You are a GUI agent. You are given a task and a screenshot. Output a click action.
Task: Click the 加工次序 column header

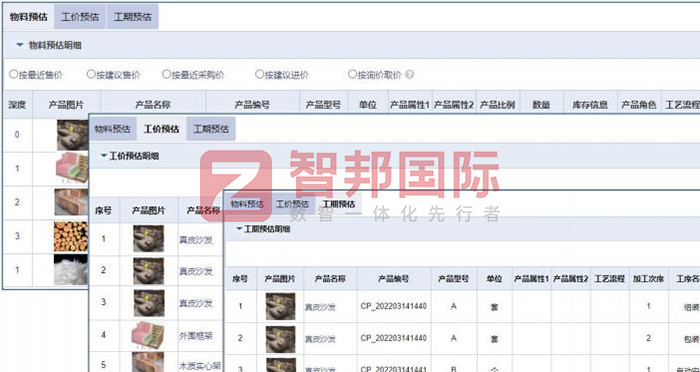coord(648,279)
